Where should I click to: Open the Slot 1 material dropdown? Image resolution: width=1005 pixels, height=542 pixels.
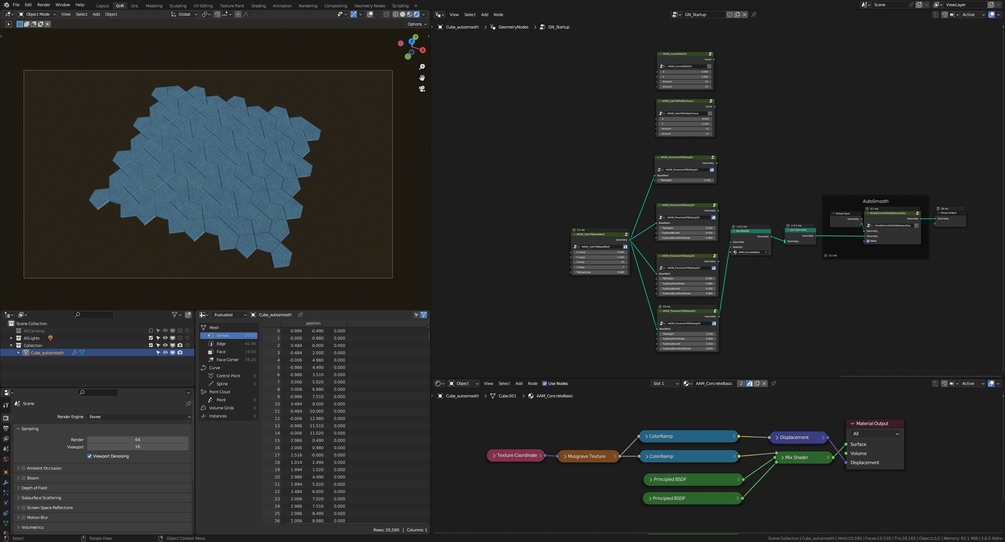point(665,383)
